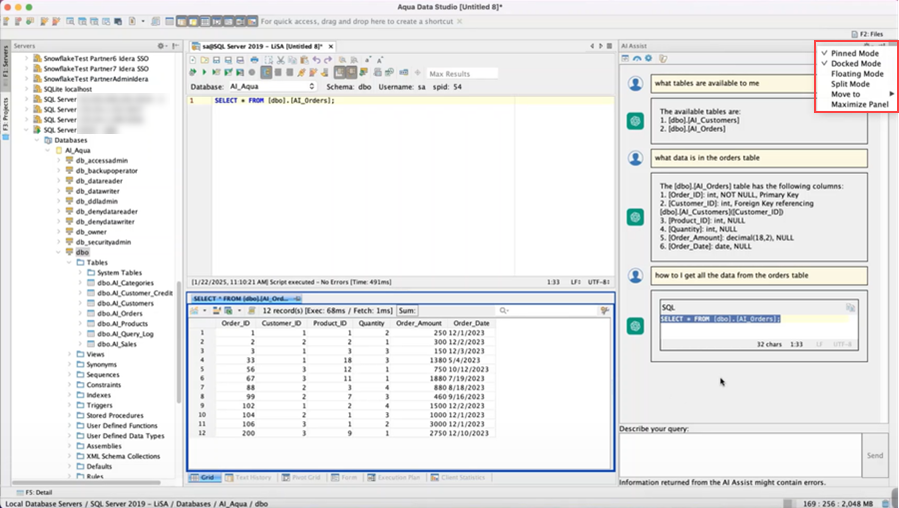The height and width of the screenshot is (508, 899).
Task: Click the Print icon in editor toolbar
Action: 254,60
